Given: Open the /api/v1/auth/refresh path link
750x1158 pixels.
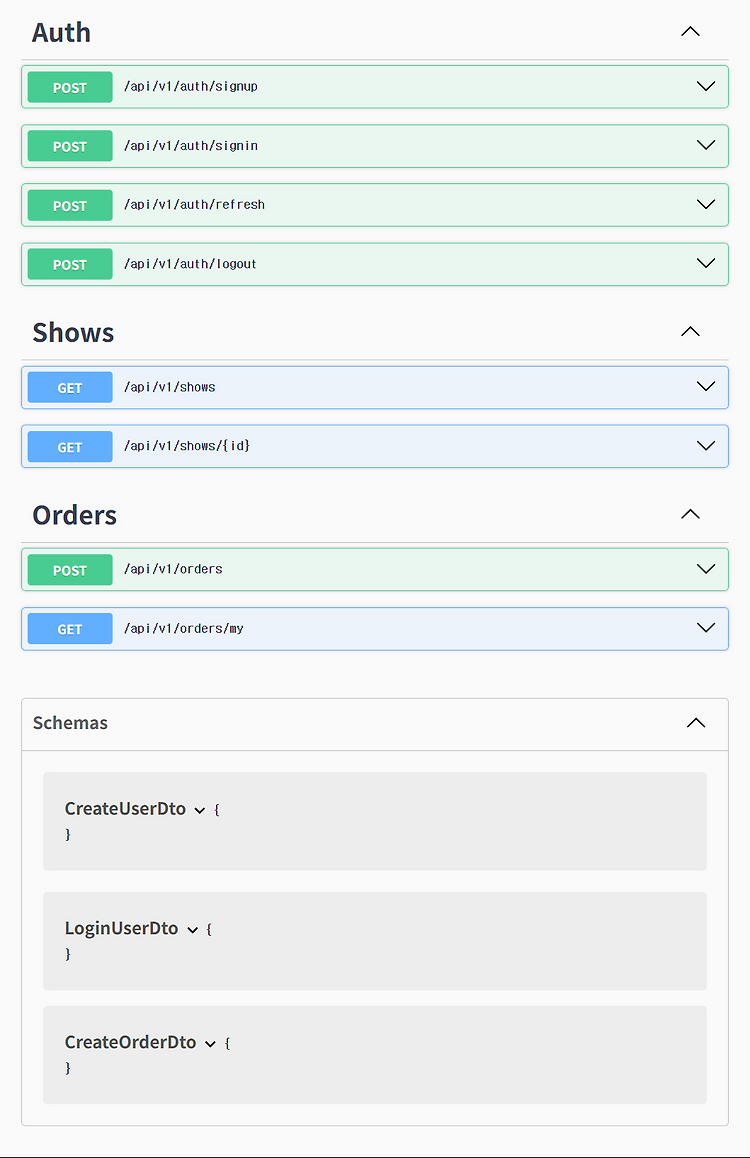Looking at the screenshot, I should click(x=194, y=205).
